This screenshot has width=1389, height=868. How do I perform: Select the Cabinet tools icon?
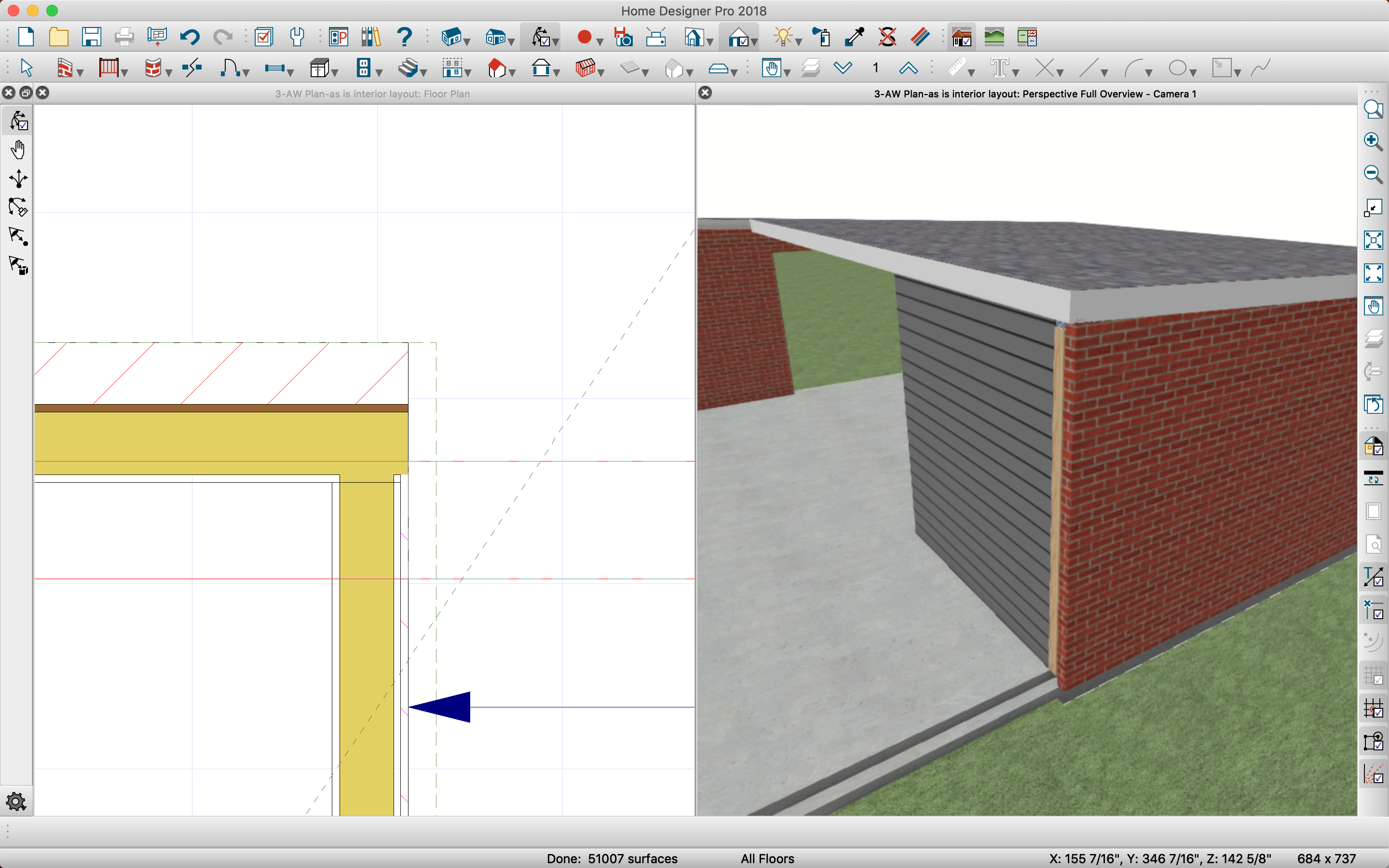coord(320,68)
